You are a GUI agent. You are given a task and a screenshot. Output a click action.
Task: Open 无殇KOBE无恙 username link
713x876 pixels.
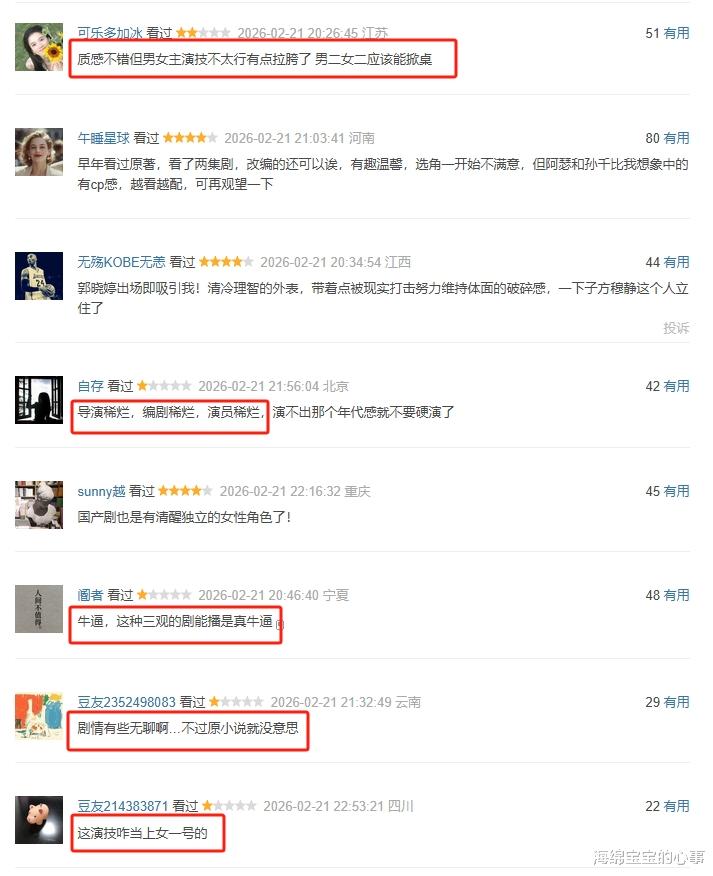point(121,262)
